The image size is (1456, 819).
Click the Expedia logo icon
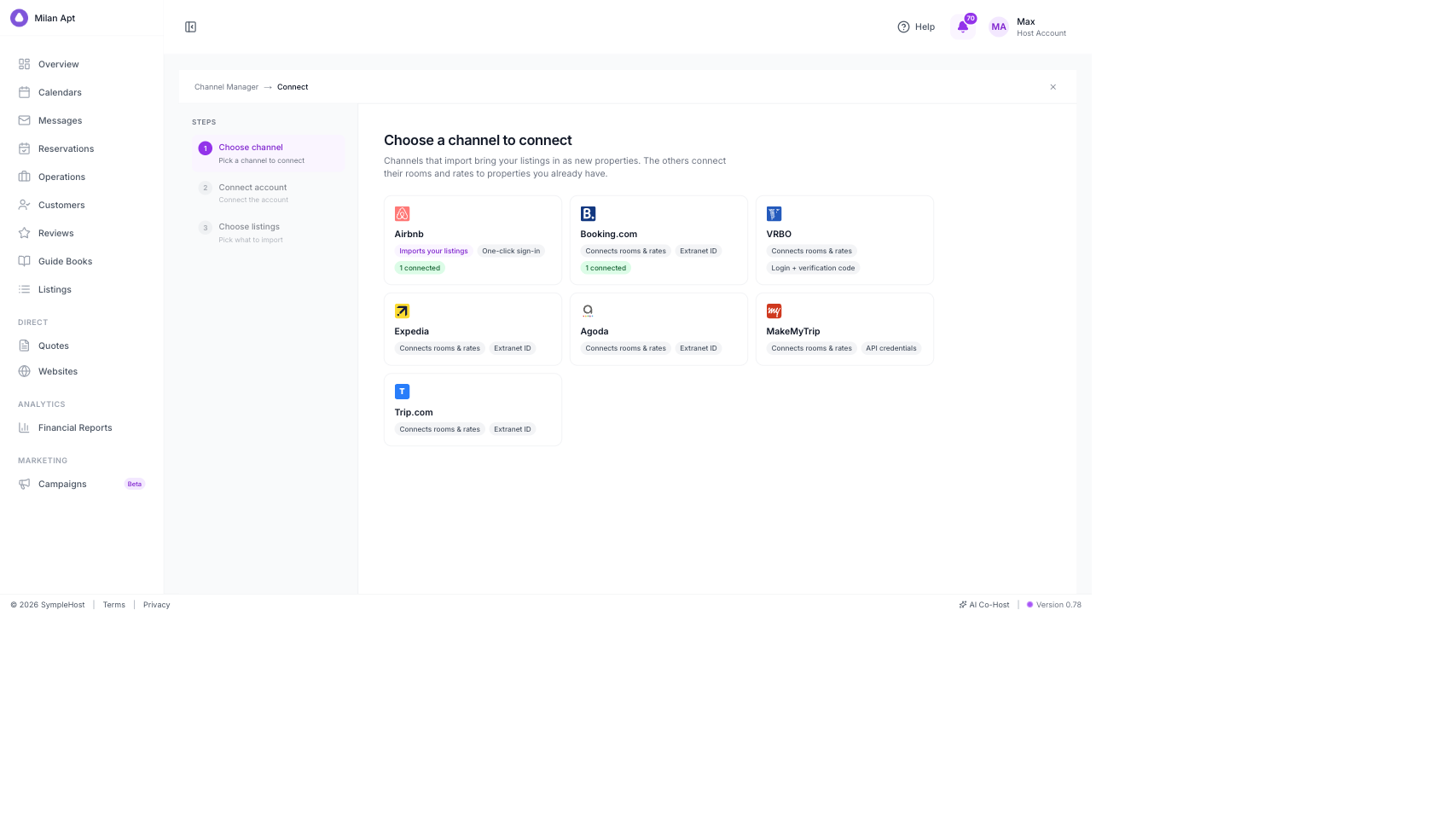coord(403,311)
